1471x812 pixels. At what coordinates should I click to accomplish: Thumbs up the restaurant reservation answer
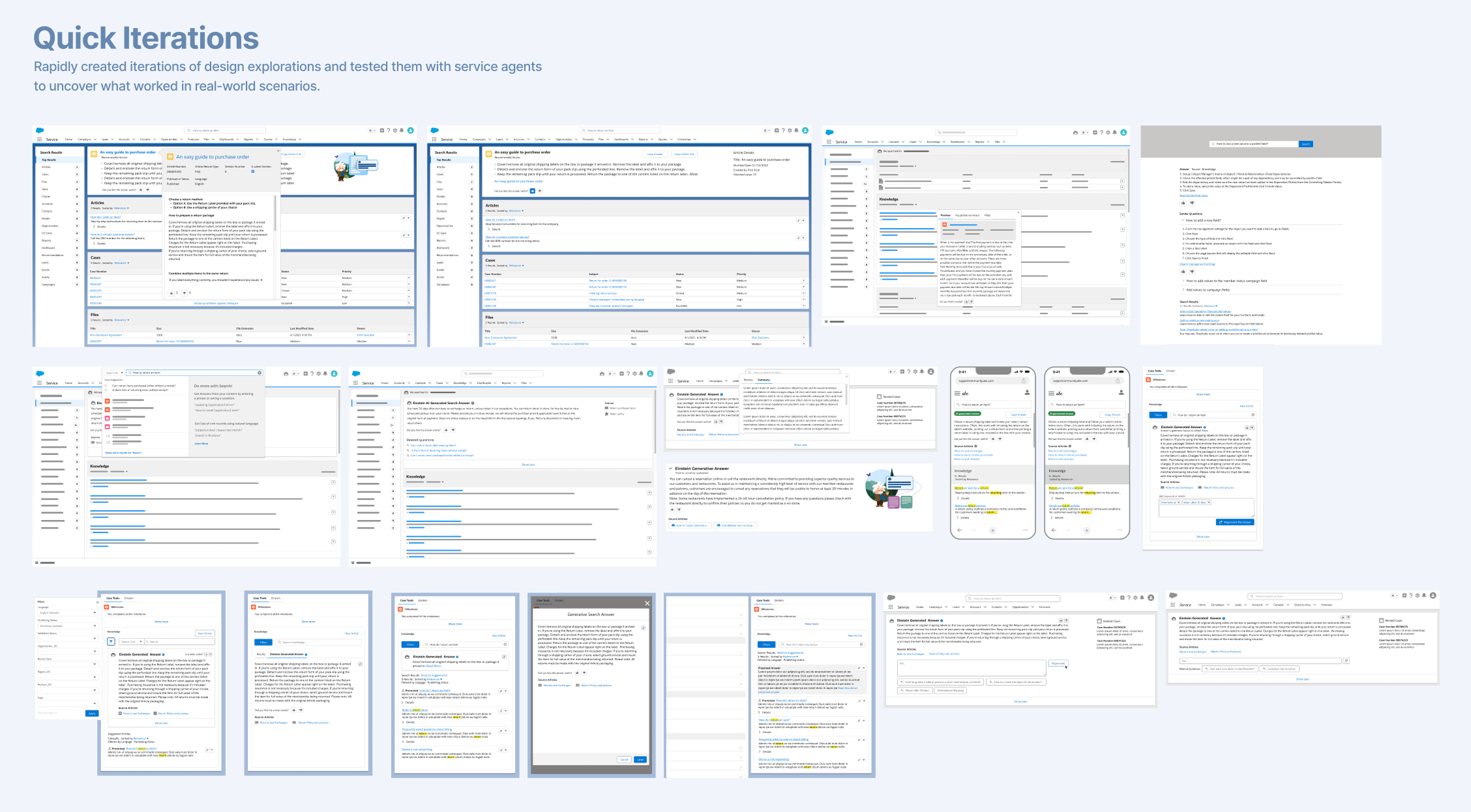(672, 510)
